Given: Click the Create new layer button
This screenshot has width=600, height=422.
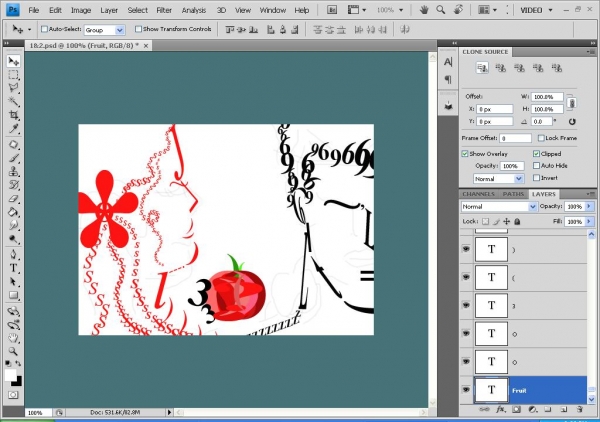Looking at the screenshot, I should tap(563, 409).
